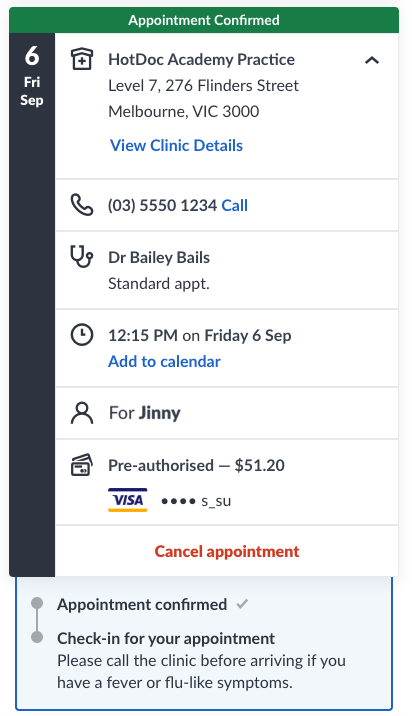Click the stethoscope doctor icon
The height and width of the screenshot is (716, 412).
click(82, 257)
